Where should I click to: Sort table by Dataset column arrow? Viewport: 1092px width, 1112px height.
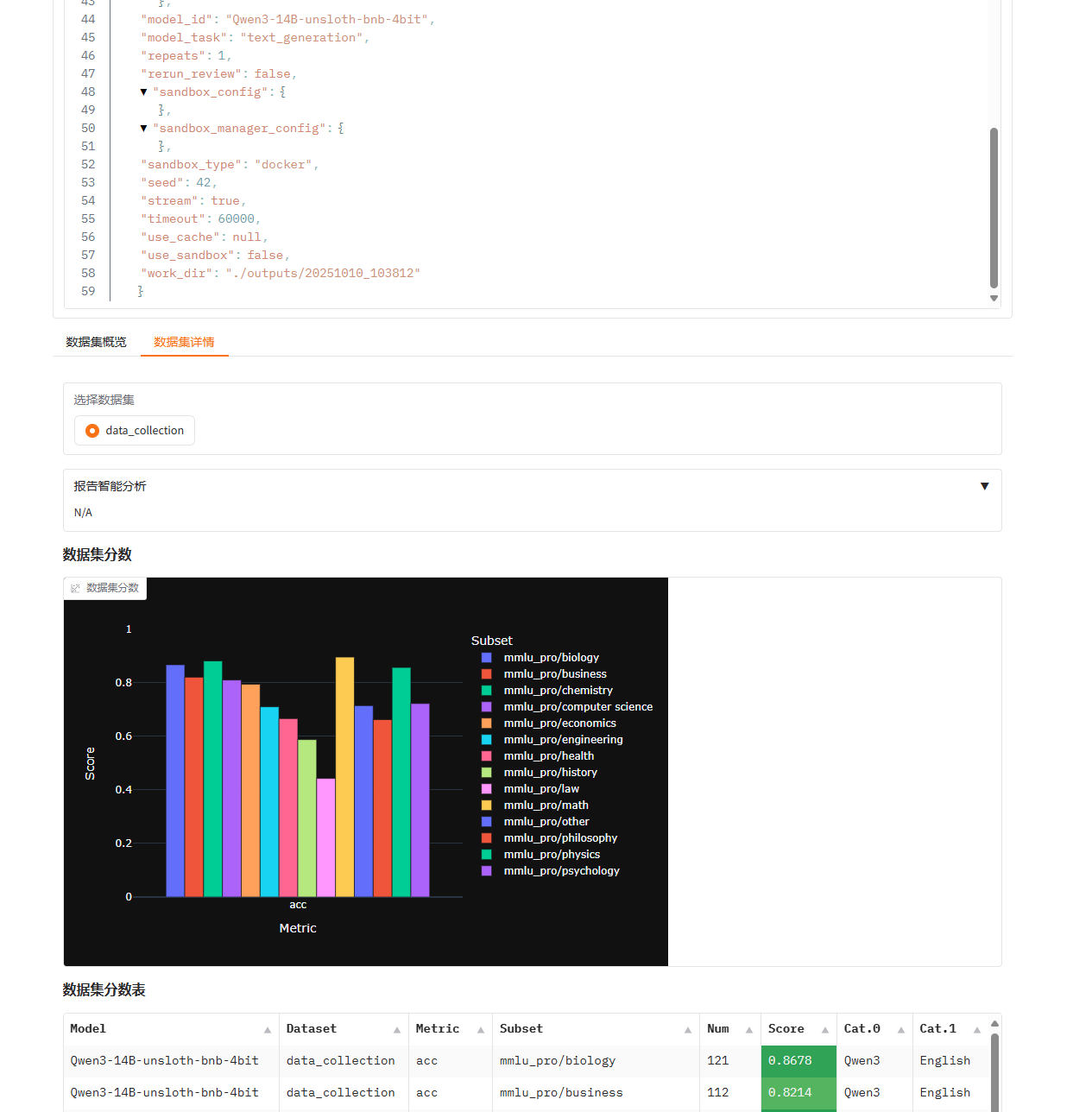(397, 1029)
